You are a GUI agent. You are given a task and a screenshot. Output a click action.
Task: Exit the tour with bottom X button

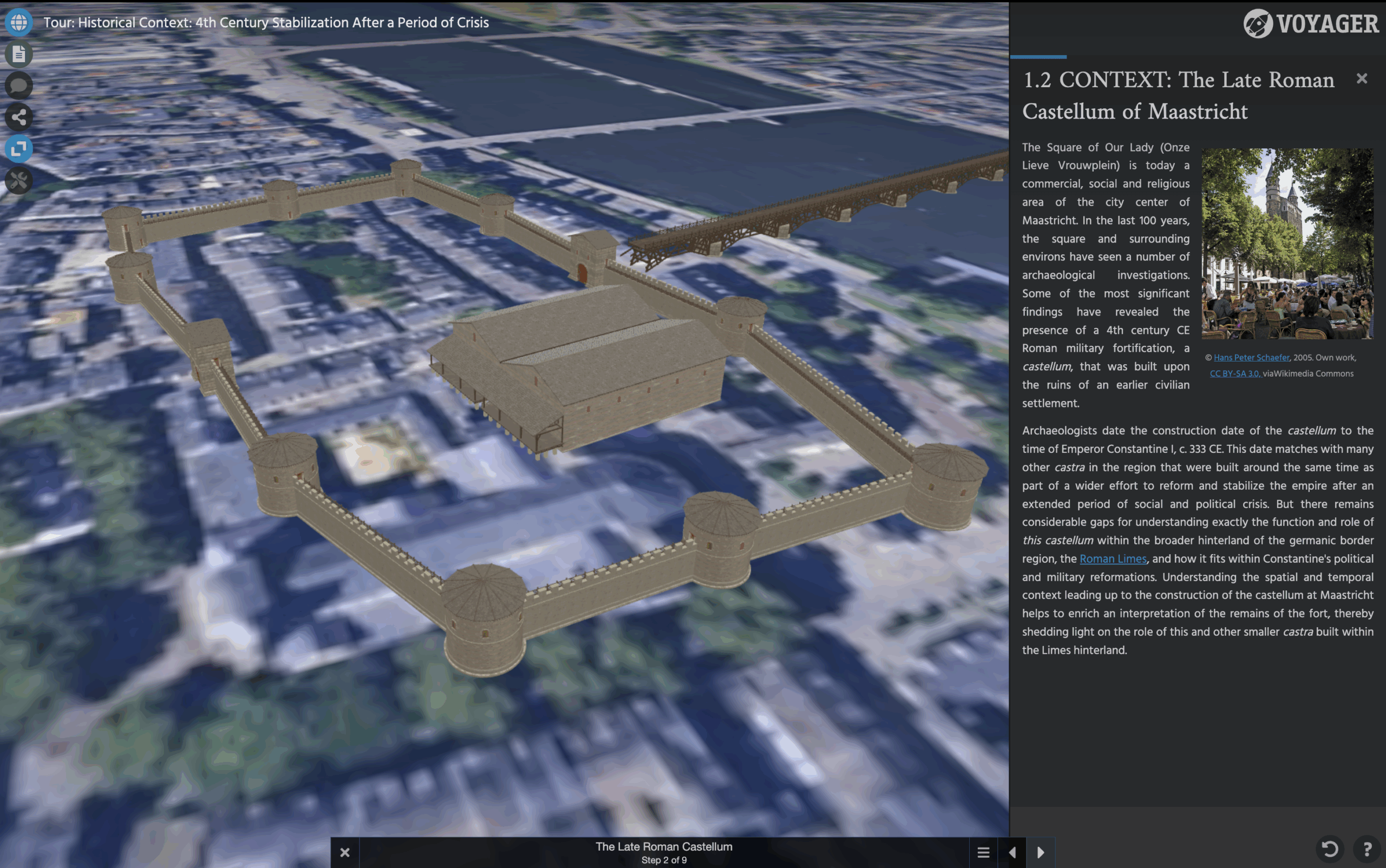point(345,852)
